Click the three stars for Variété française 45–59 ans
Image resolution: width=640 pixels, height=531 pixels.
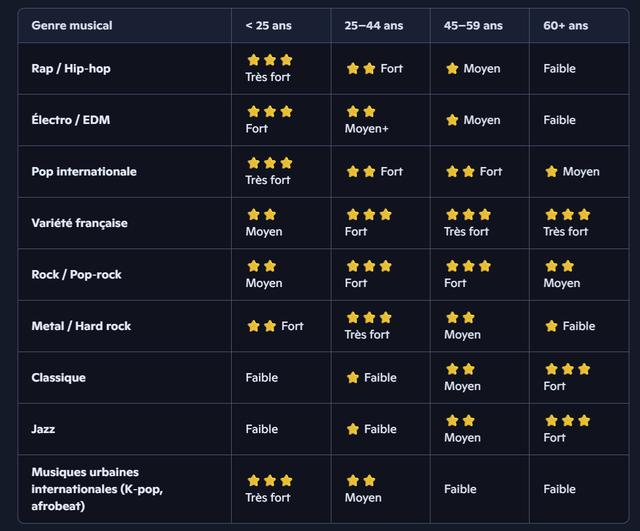pyautogui.click(x=468, y=214)
